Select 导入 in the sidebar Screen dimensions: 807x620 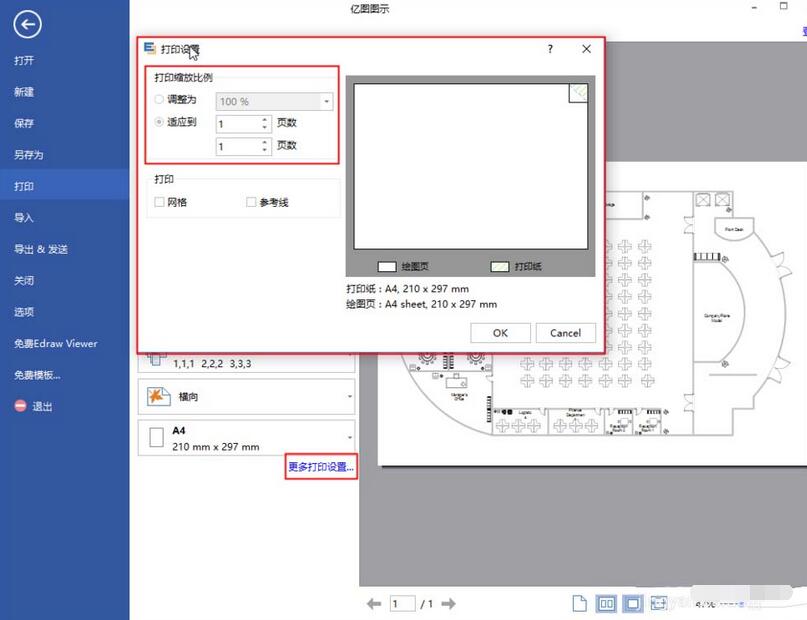pyautogui.click(x=24, y=218)
